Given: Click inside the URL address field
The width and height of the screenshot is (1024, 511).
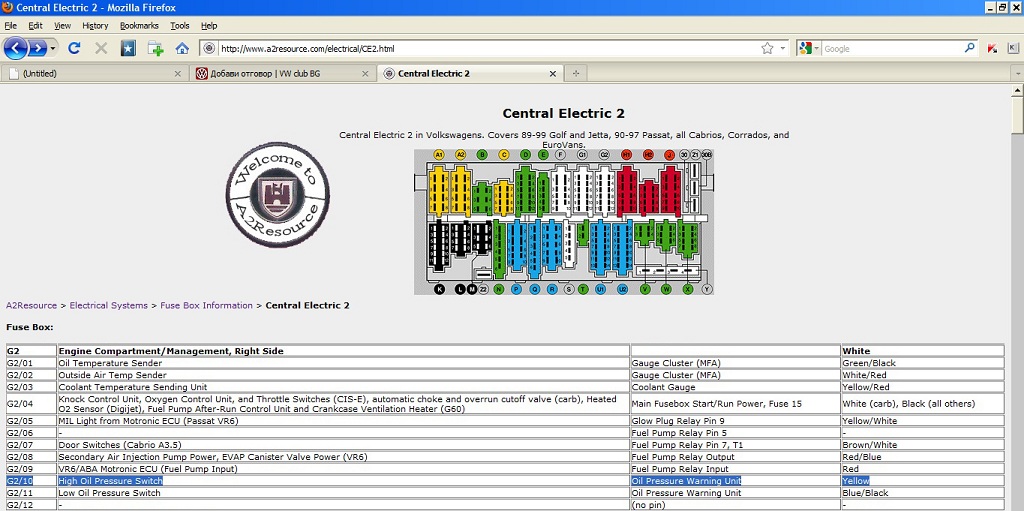Looking at the screenshot, I should [x=480, y=48].
